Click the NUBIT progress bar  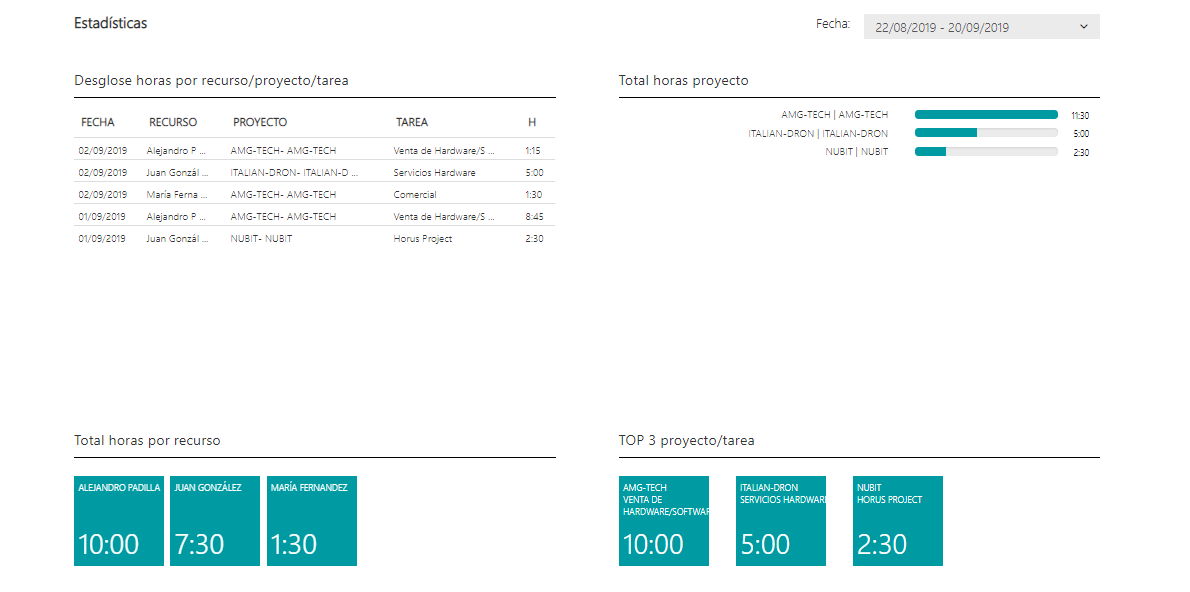pyautogui.click(x=986, y=152)
